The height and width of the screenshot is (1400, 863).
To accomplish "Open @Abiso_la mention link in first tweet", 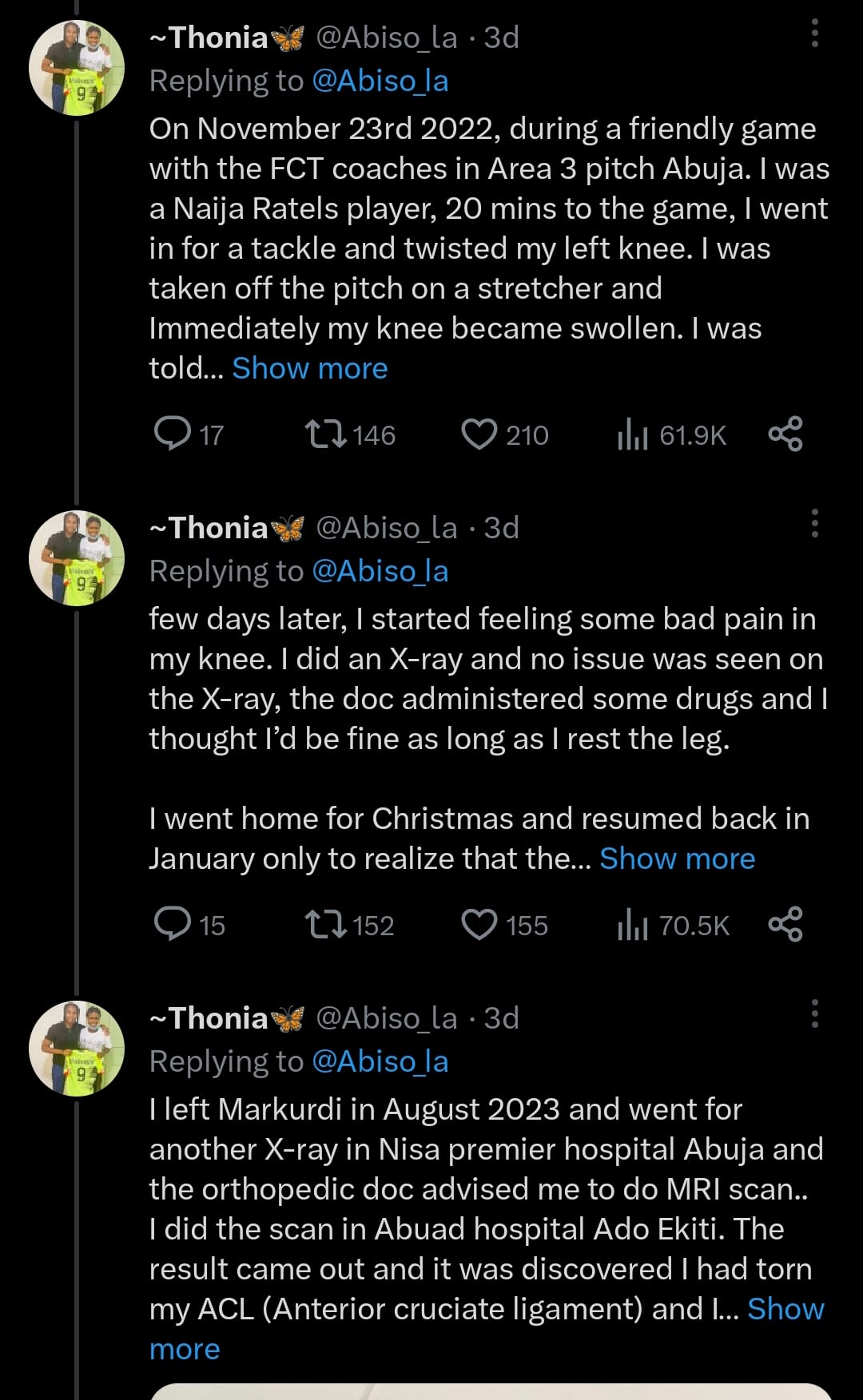I will 380,81.
